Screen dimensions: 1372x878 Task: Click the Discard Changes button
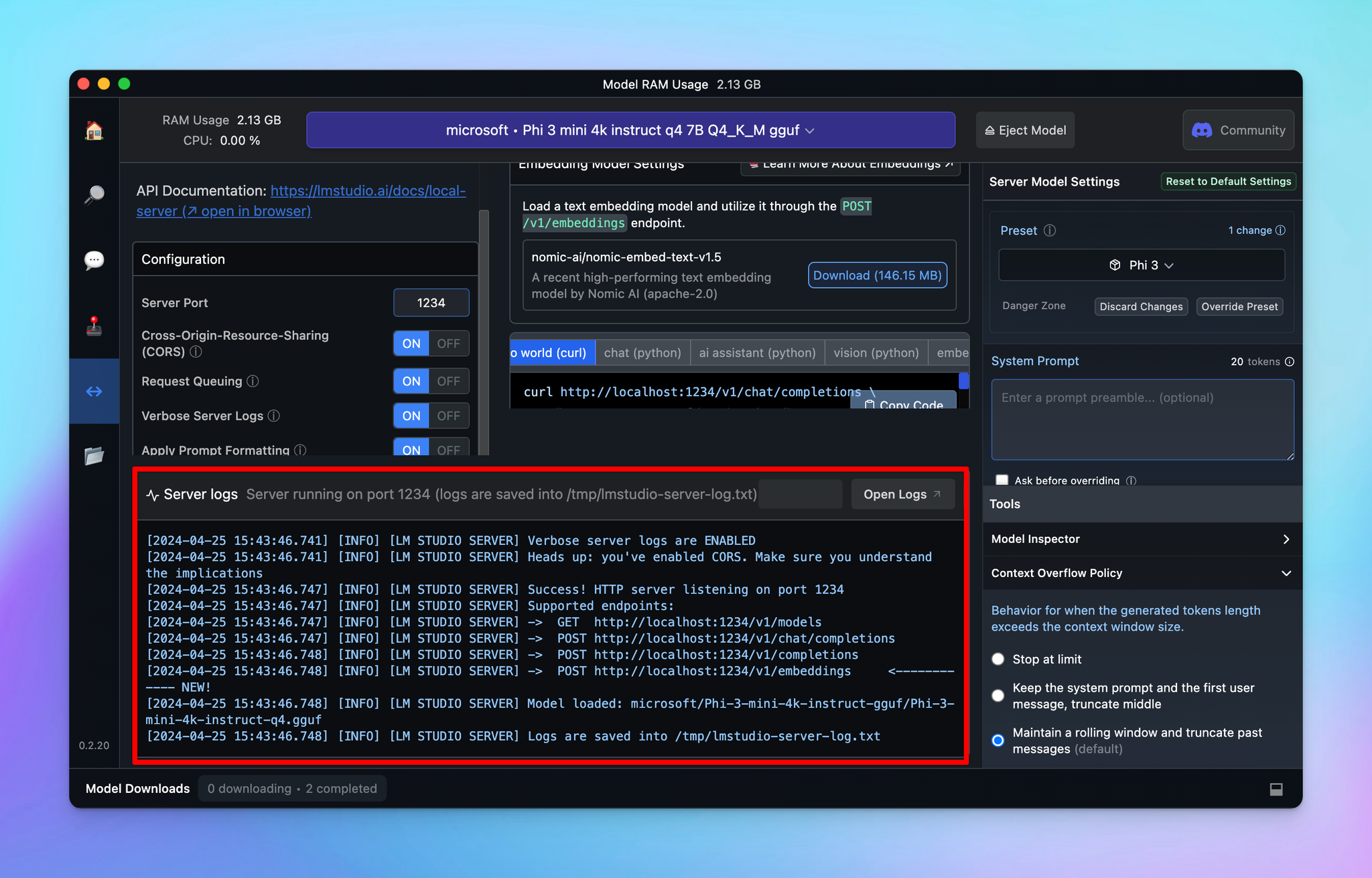1141,306
